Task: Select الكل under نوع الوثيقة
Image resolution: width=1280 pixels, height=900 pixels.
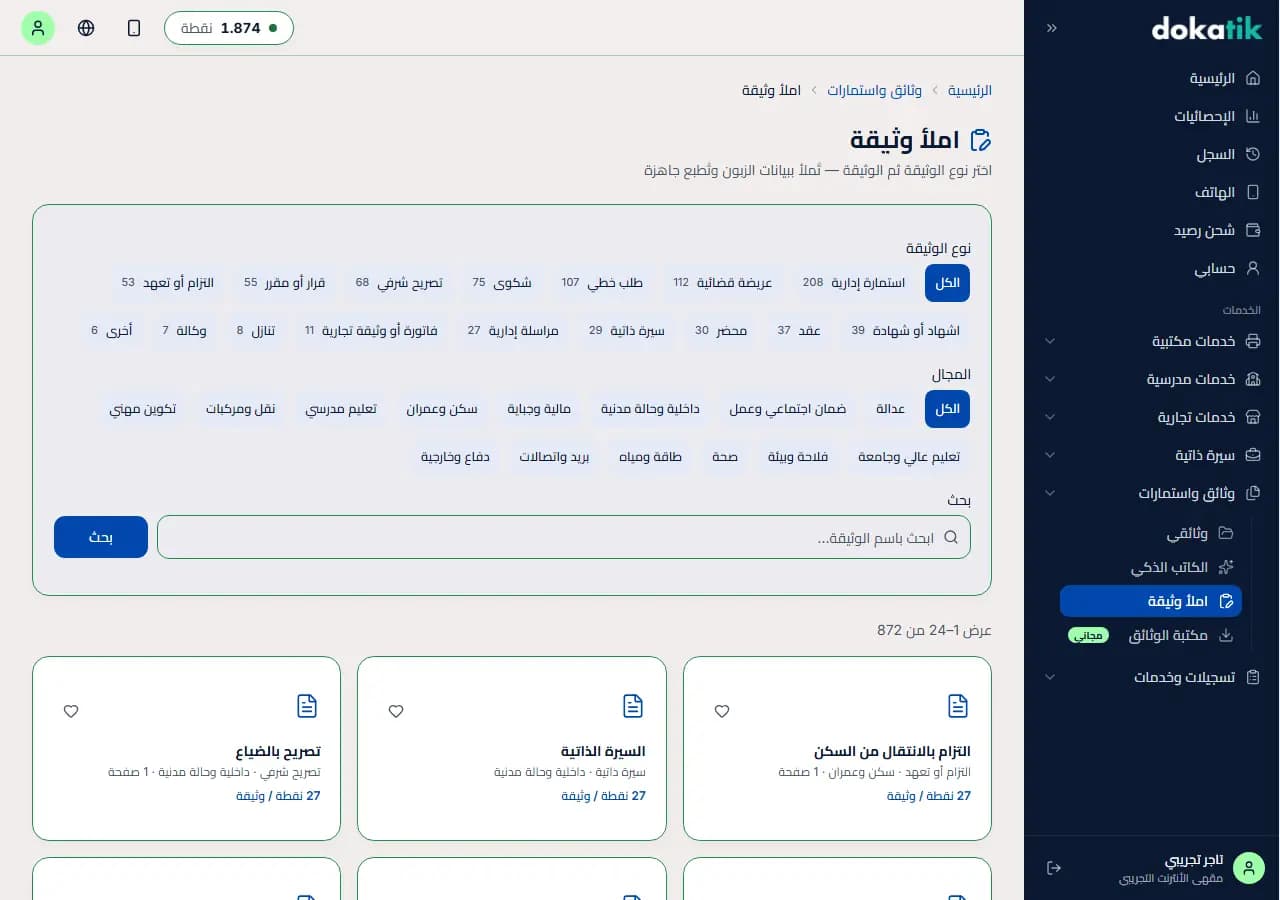Action: coord(947,283)
